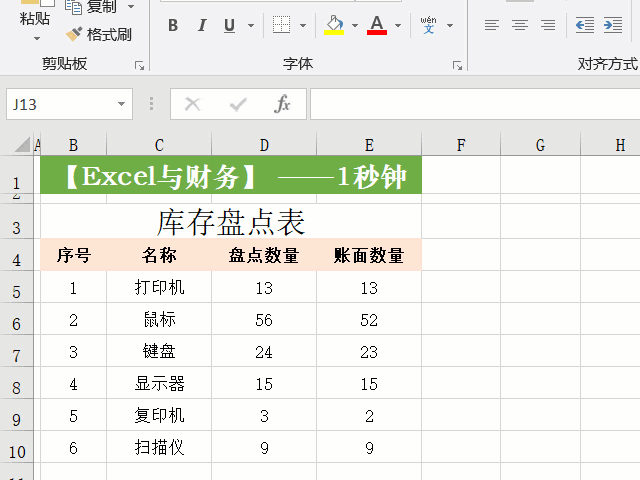
Task: Click the Insert Function fx icon
Action: pos(282,104)
